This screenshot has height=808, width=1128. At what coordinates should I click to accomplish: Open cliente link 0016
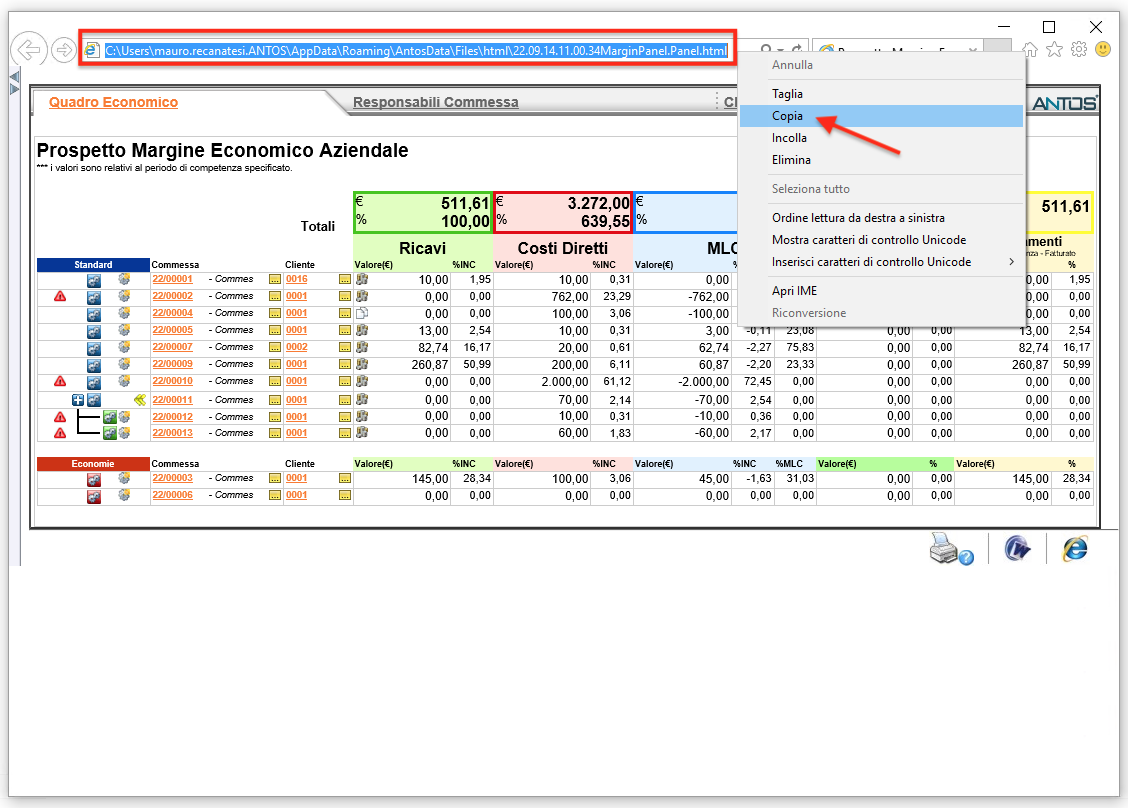point(296,279)
